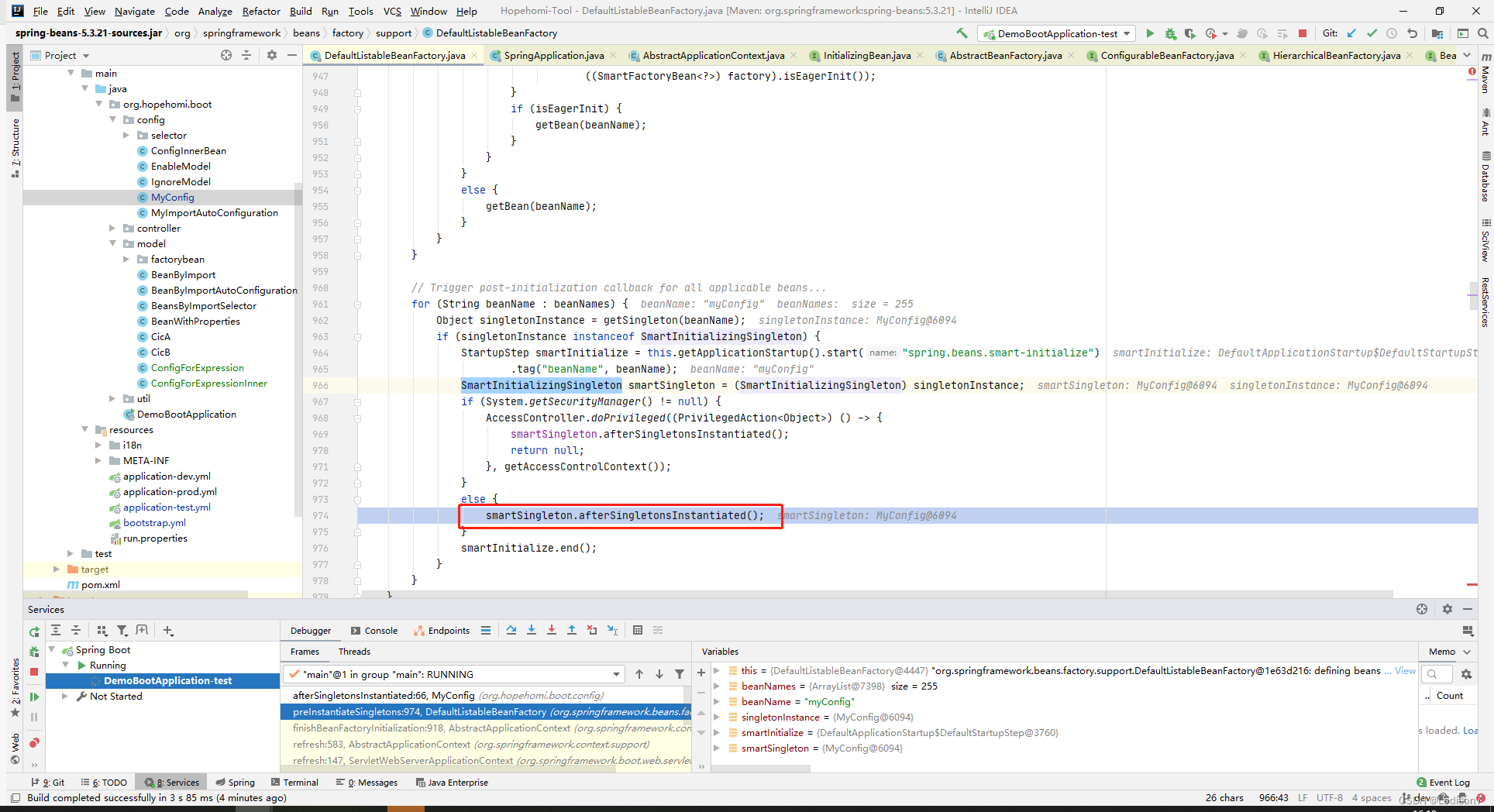Screen dimensions: 1494x812
Task: Expand Not Started node in Services
Action: coord(65,696)
